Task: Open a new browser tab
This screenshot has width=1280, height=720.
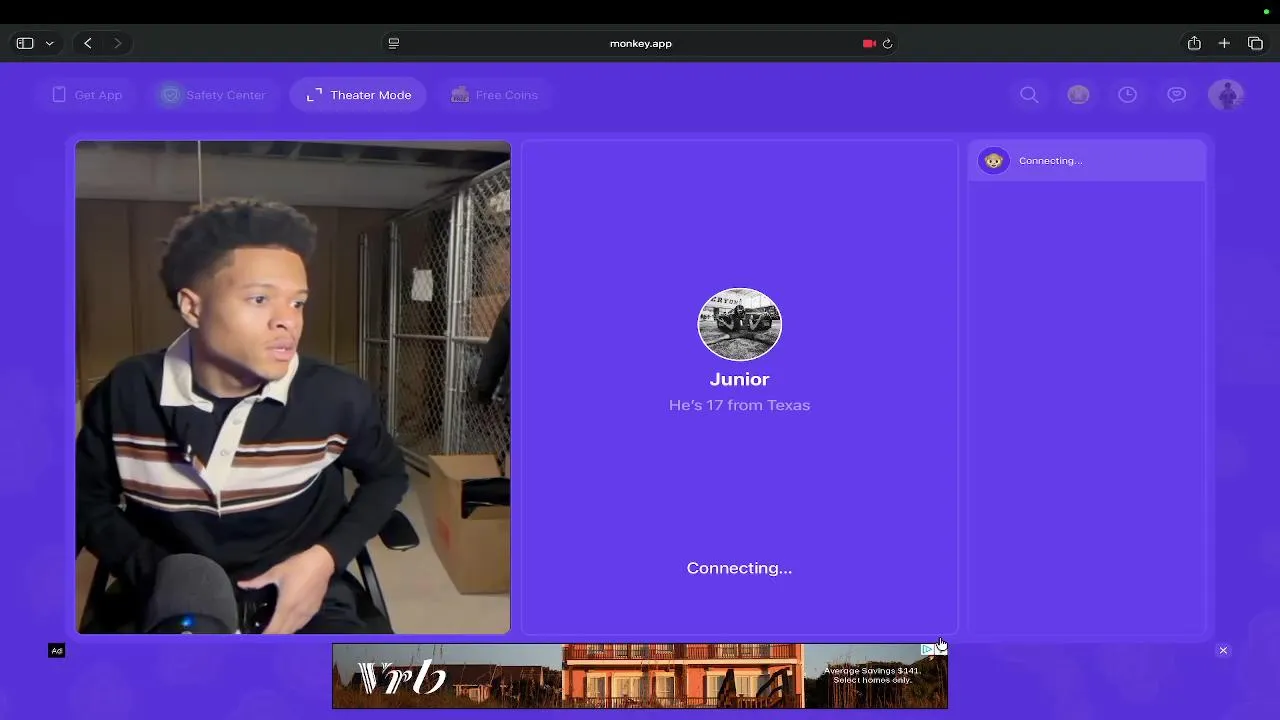Action: coord(1224,43)
